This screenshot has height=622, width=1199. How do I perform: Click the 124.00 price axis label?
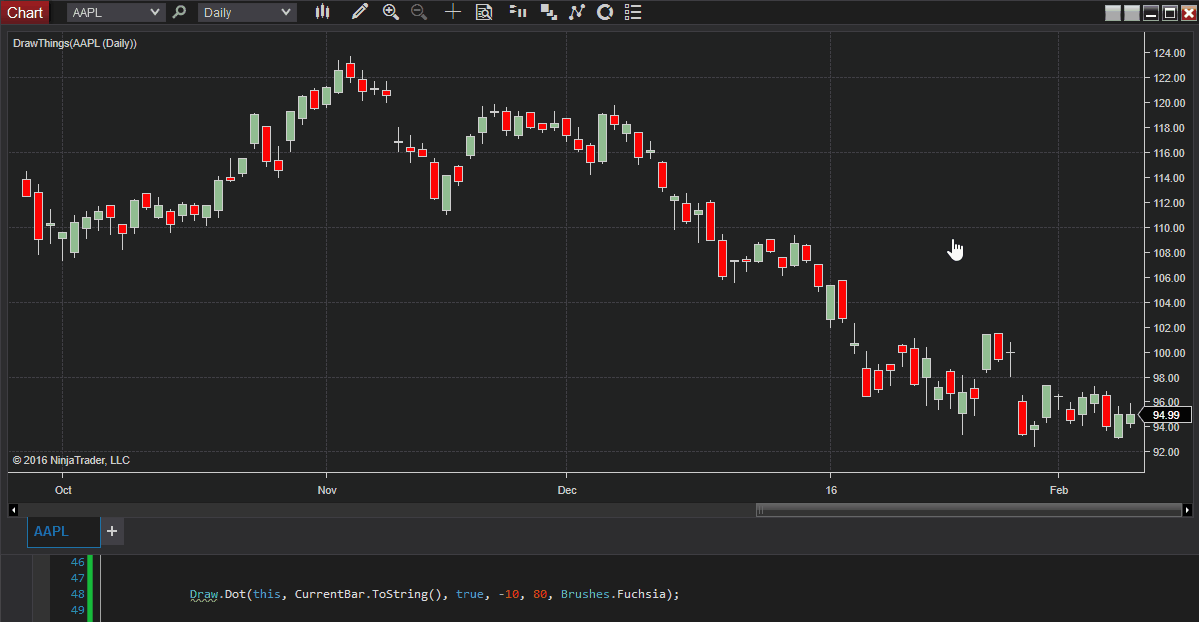point(1169,53)
